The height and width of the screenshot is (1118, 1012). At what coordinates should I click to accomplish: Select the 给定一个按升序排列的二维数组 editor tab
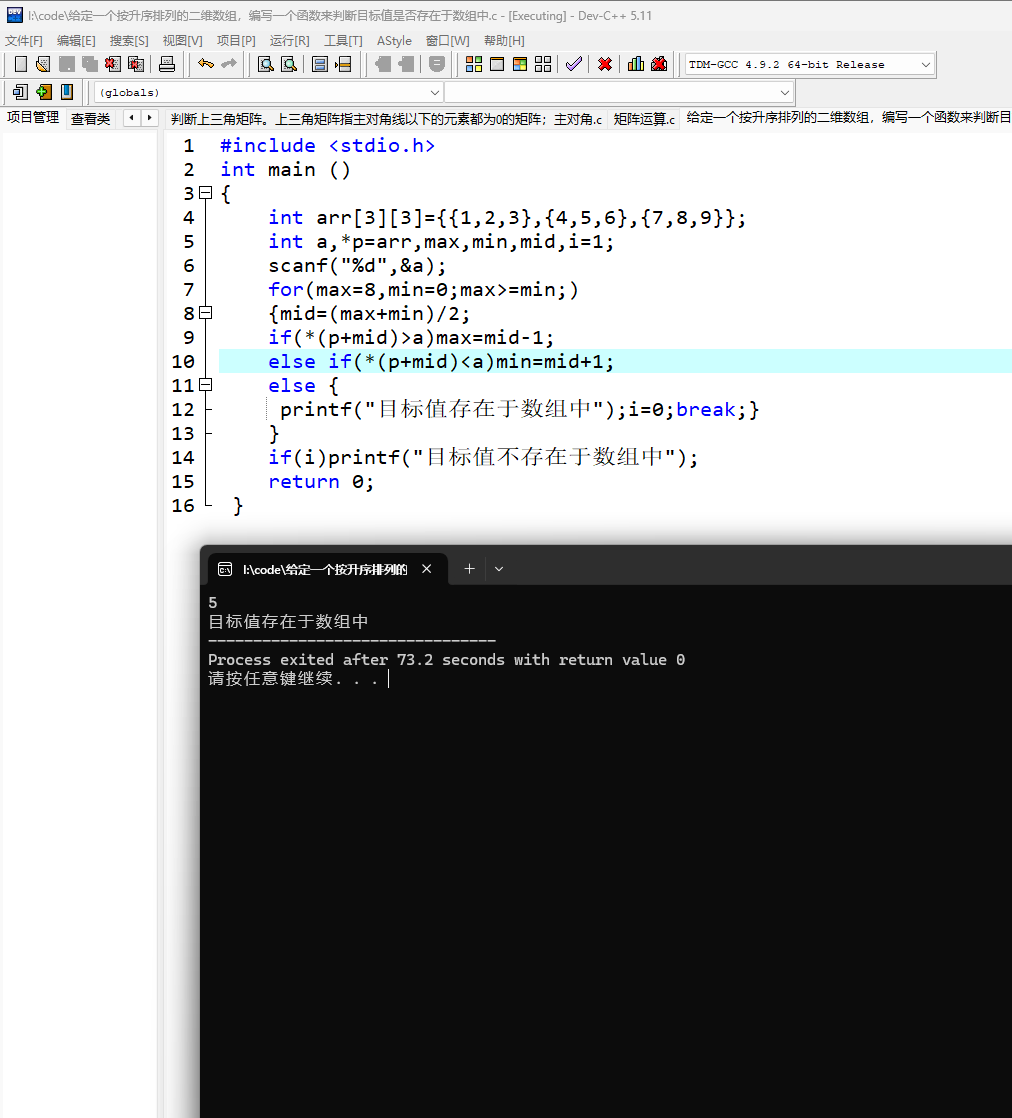coord(848,118)
